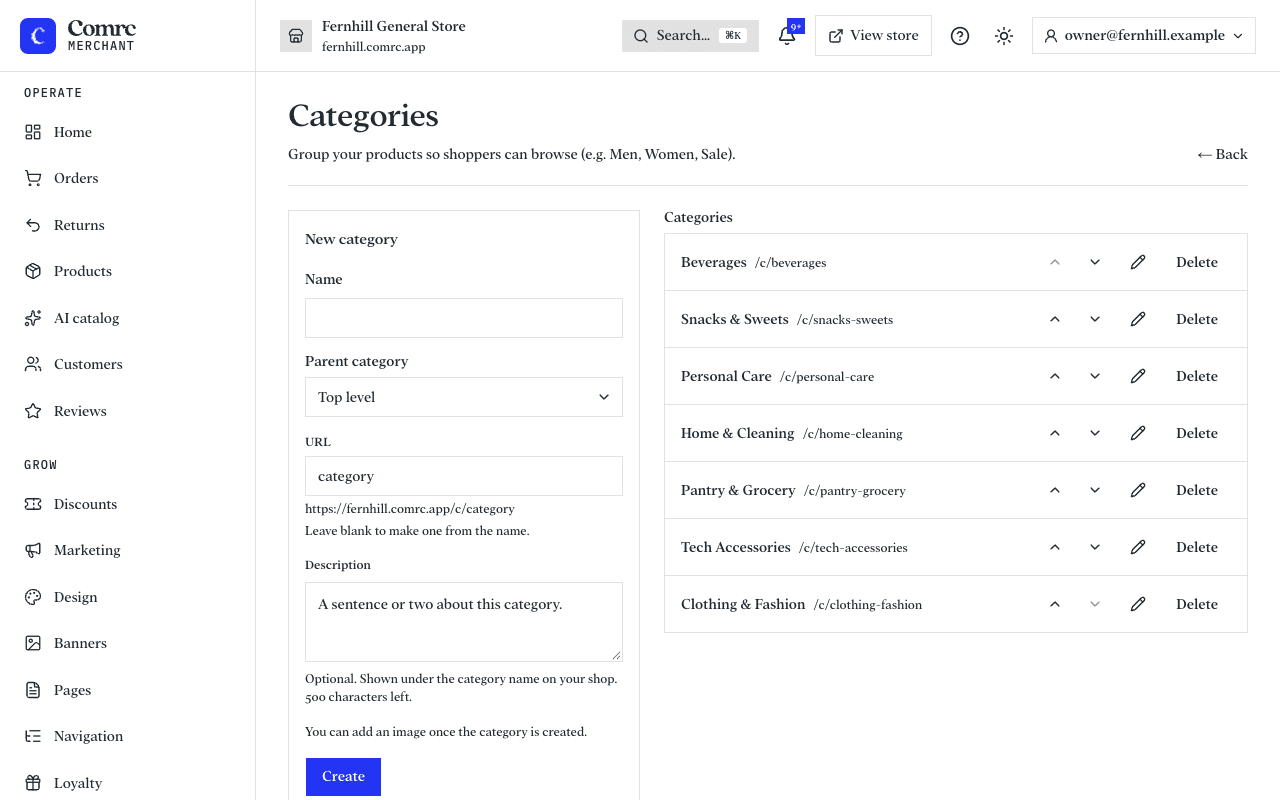Screen dimensions: 1280x800
Task: Edit Beverages category pencil icon
Action: [x=1137, y=262]
